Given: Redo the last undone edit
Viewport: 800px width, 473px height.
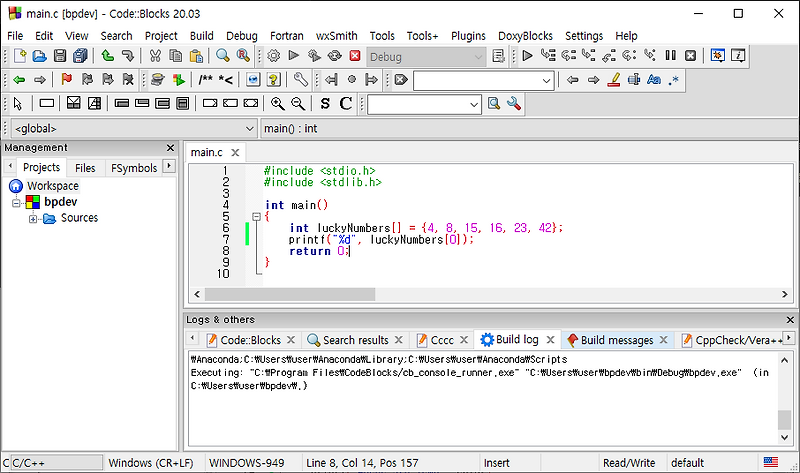Looking at the screenshot, I should [x=128, y=56].
